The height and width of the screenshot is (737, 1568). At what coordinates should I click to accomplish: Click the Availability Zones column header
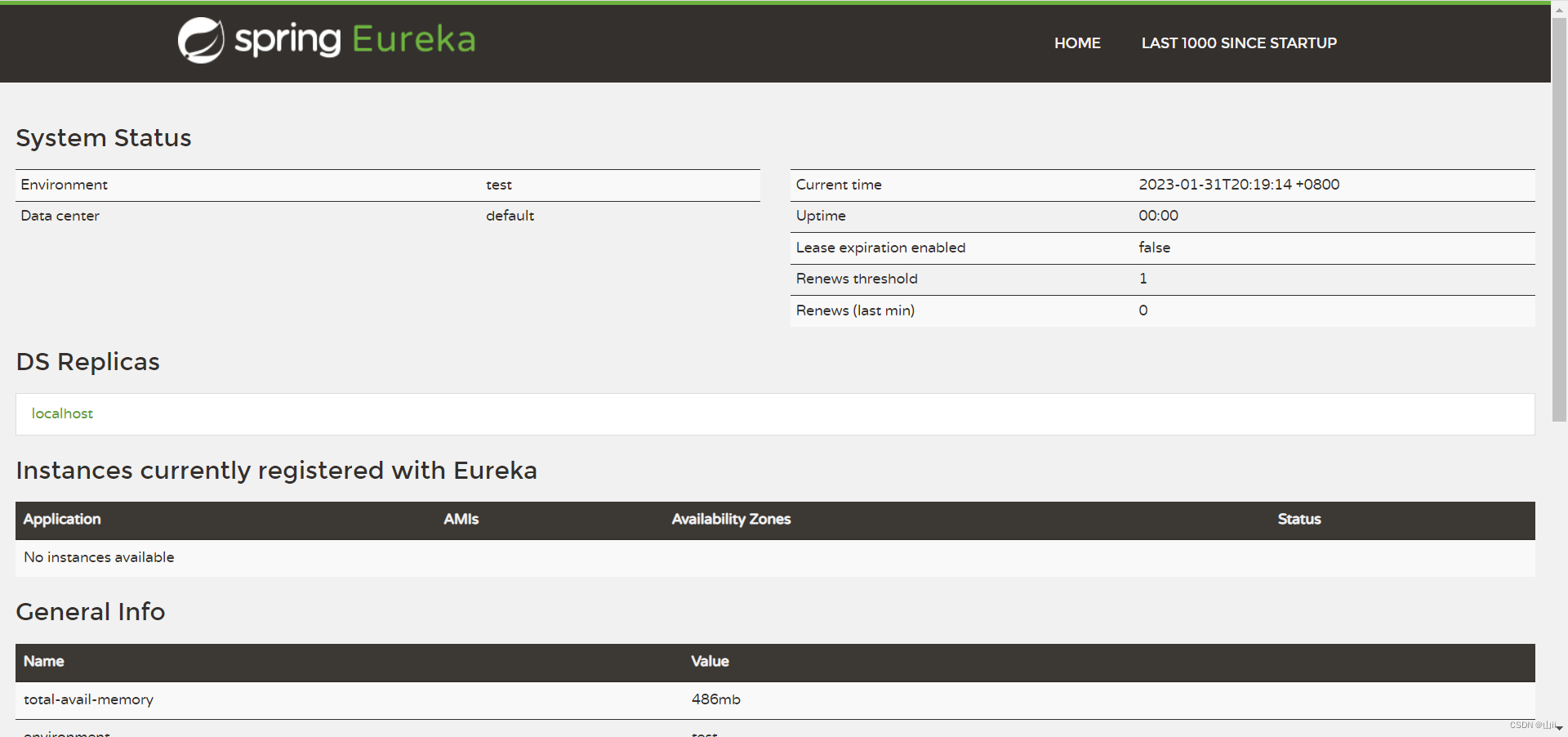[731, 520]
